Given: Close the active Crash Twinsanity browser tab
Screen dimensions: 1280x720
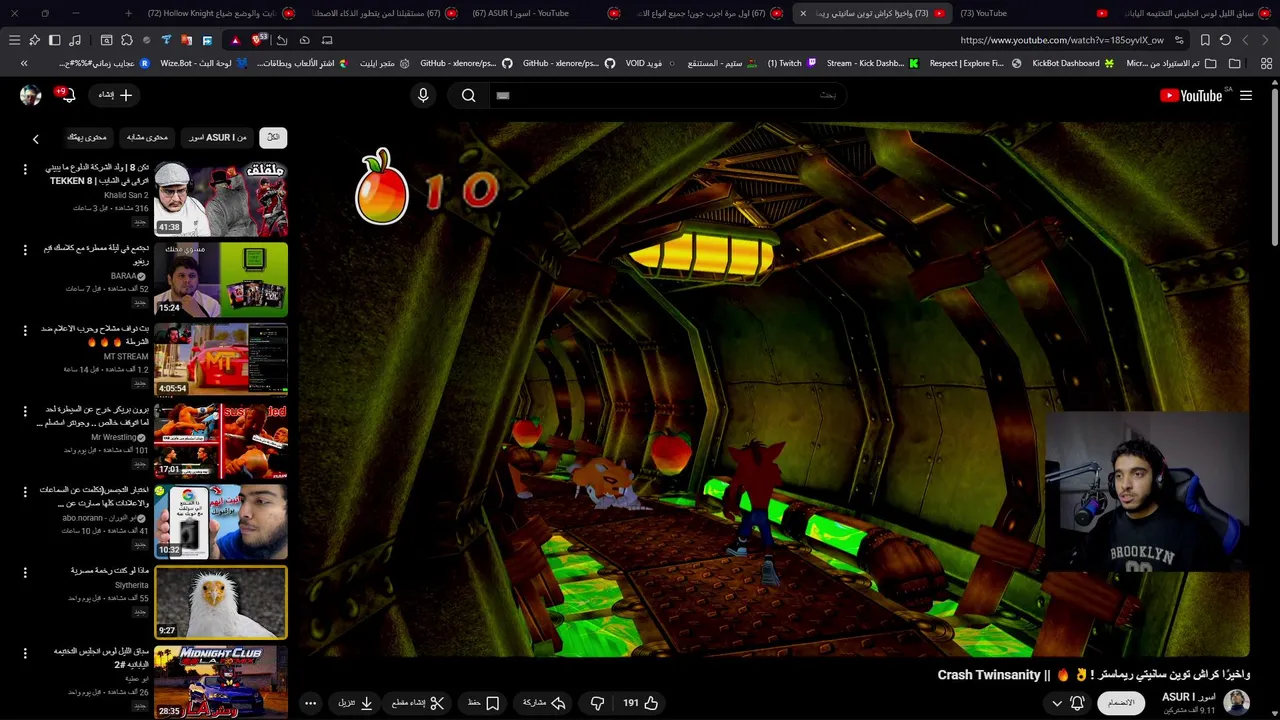Looking at the screenshot, I should pos(803,13).
